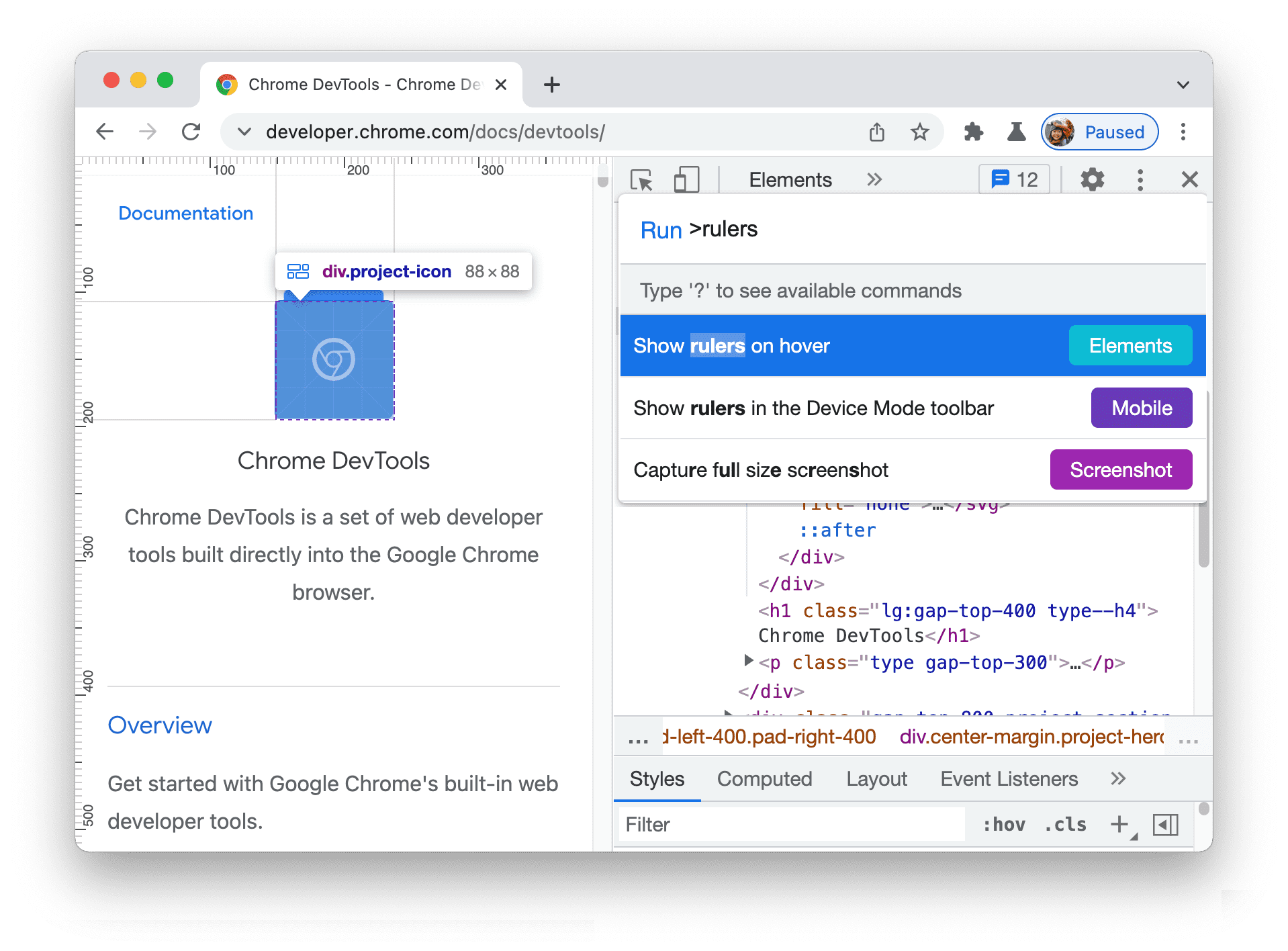Viewport: 1288px width, 951px height.
Task: Expand the p tag with type gap-top-300
Action: [x=748, y=662]
